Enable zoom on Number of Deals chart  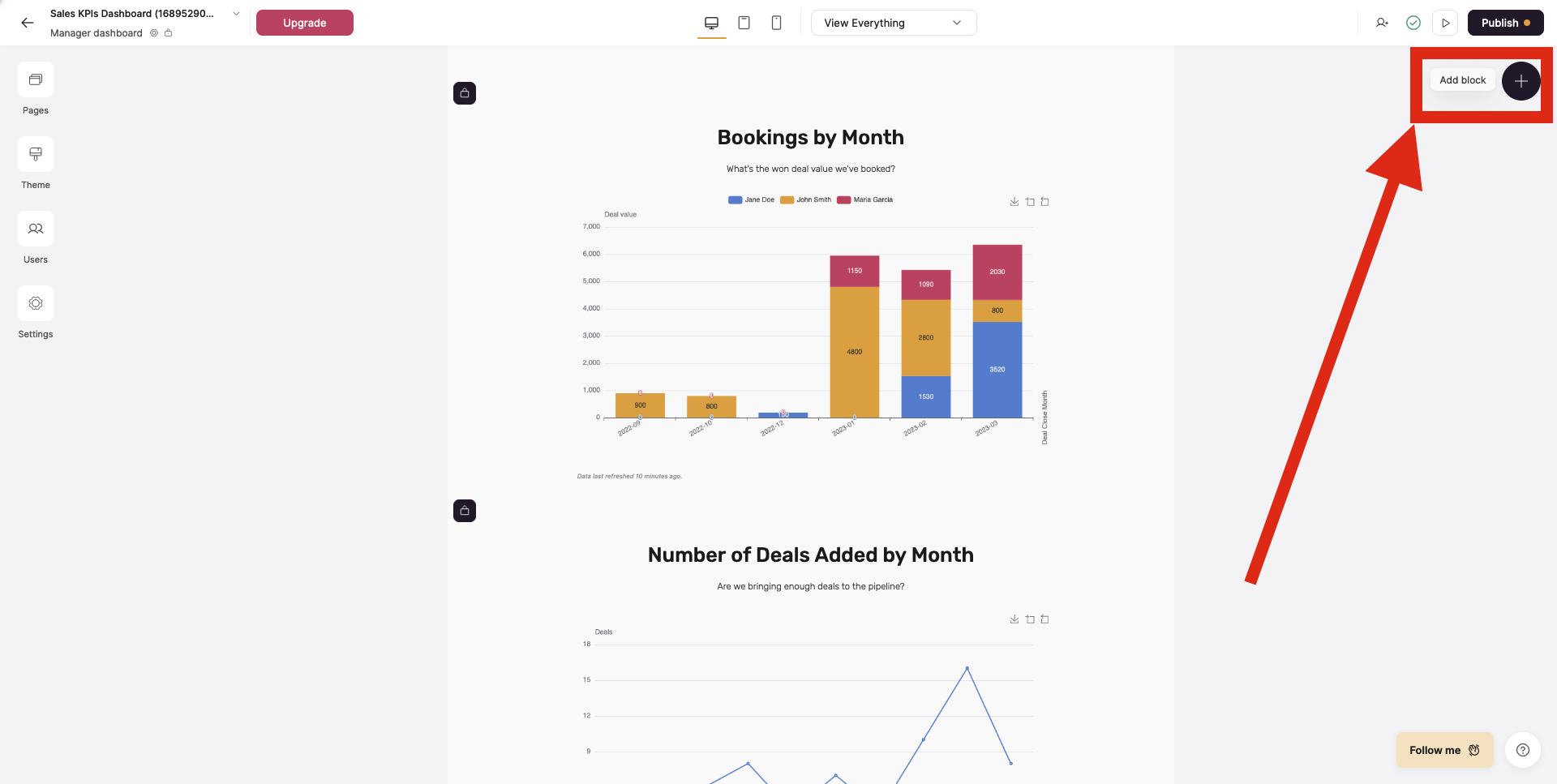coord(1030,619)
